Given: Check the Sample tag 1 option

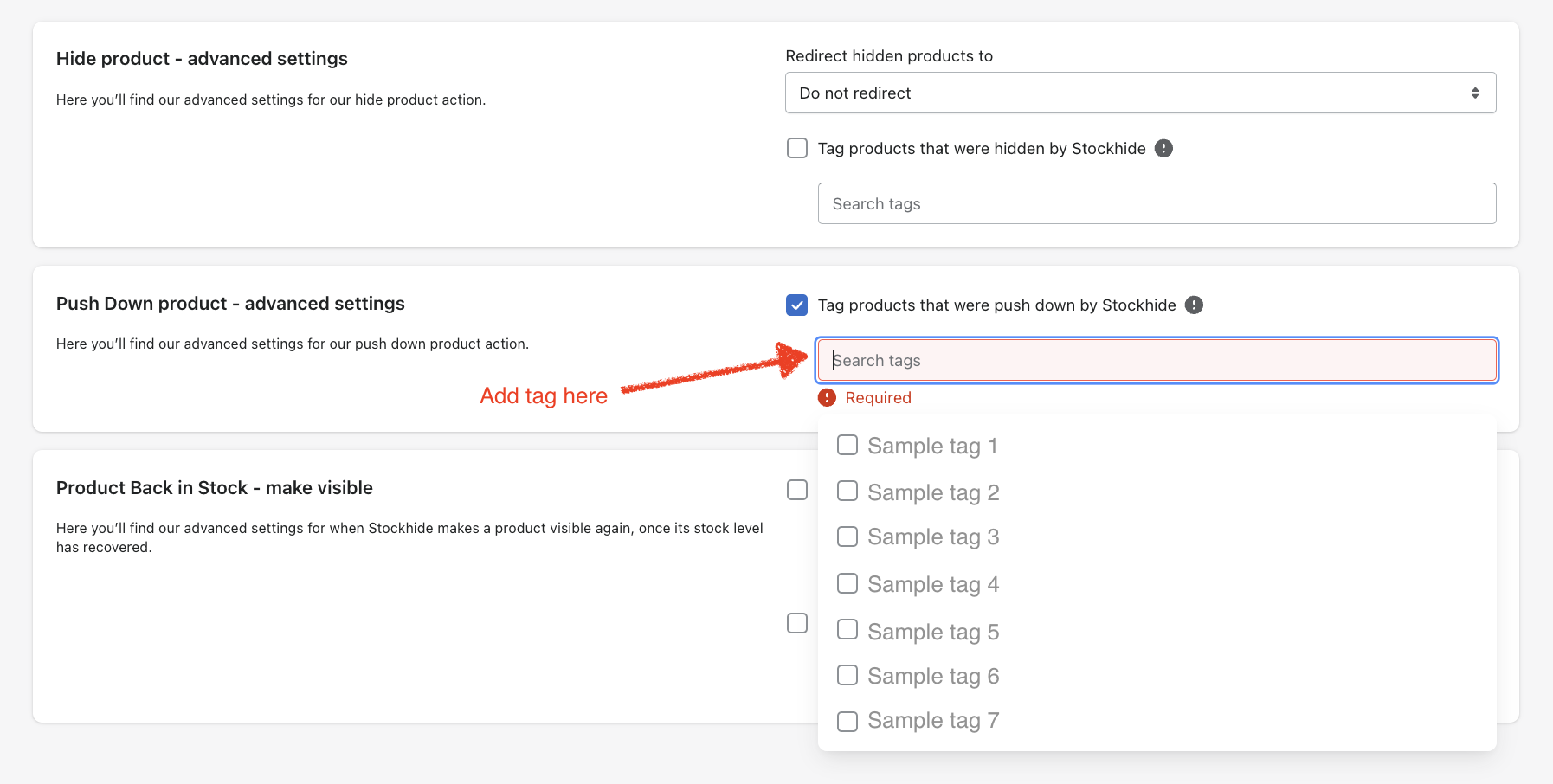Looking at the screenshot, I should (x=847, y=446).
